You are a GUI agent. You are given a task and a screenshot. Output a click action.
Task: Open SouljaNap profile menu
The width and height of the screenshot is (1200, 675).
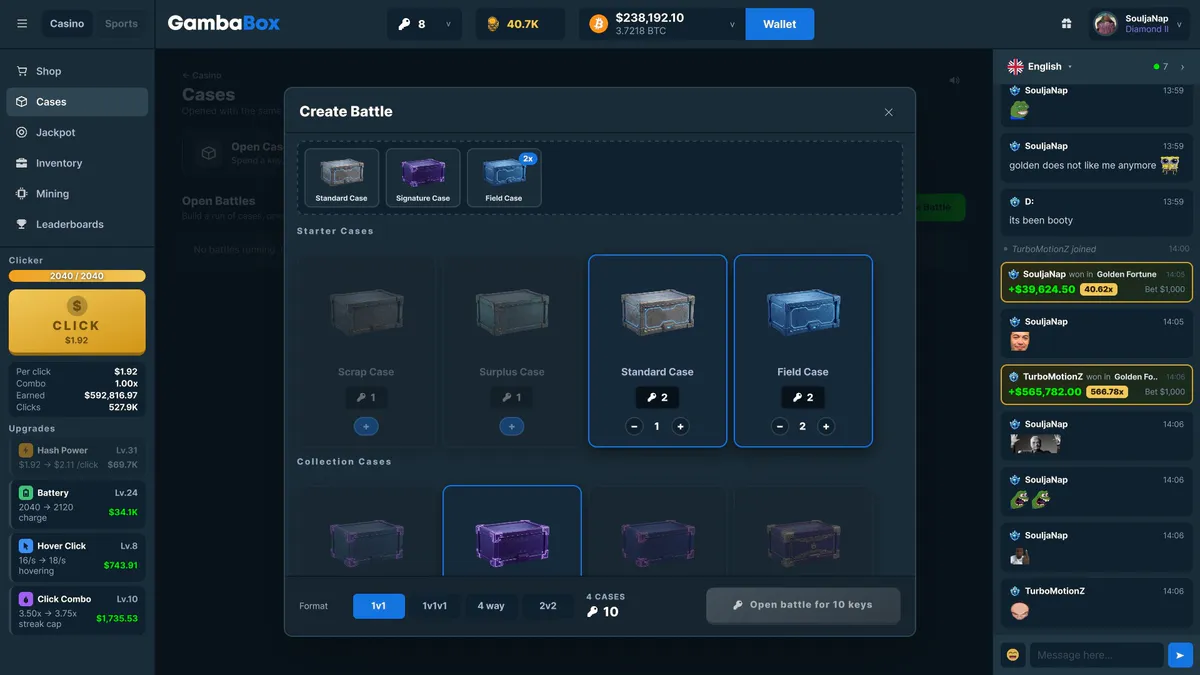[1140, 24]
